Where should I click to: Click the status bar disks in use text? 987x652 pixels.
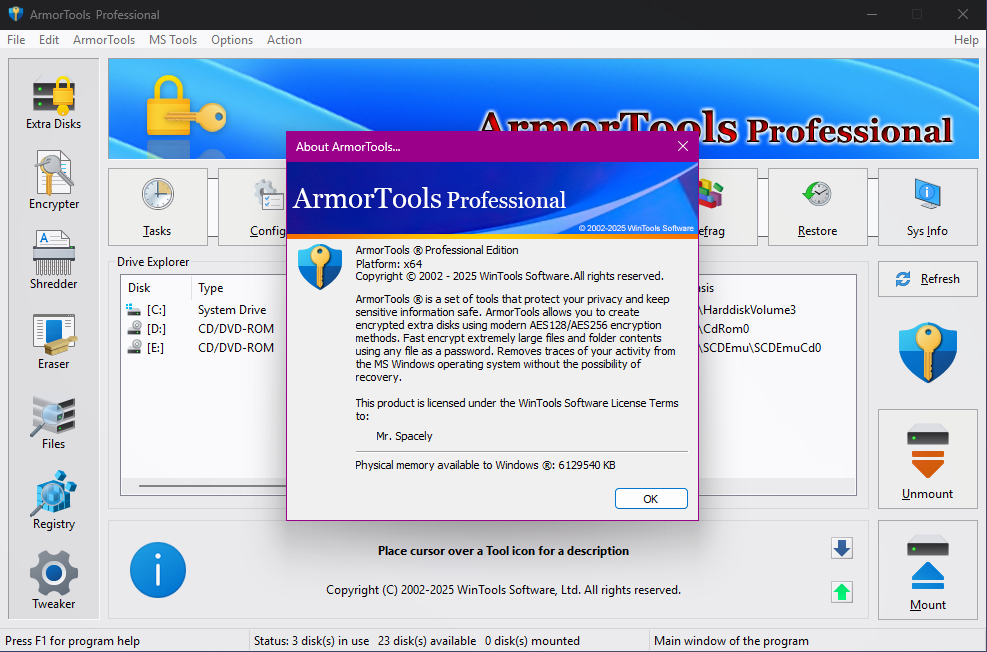[x=312, y=641]
